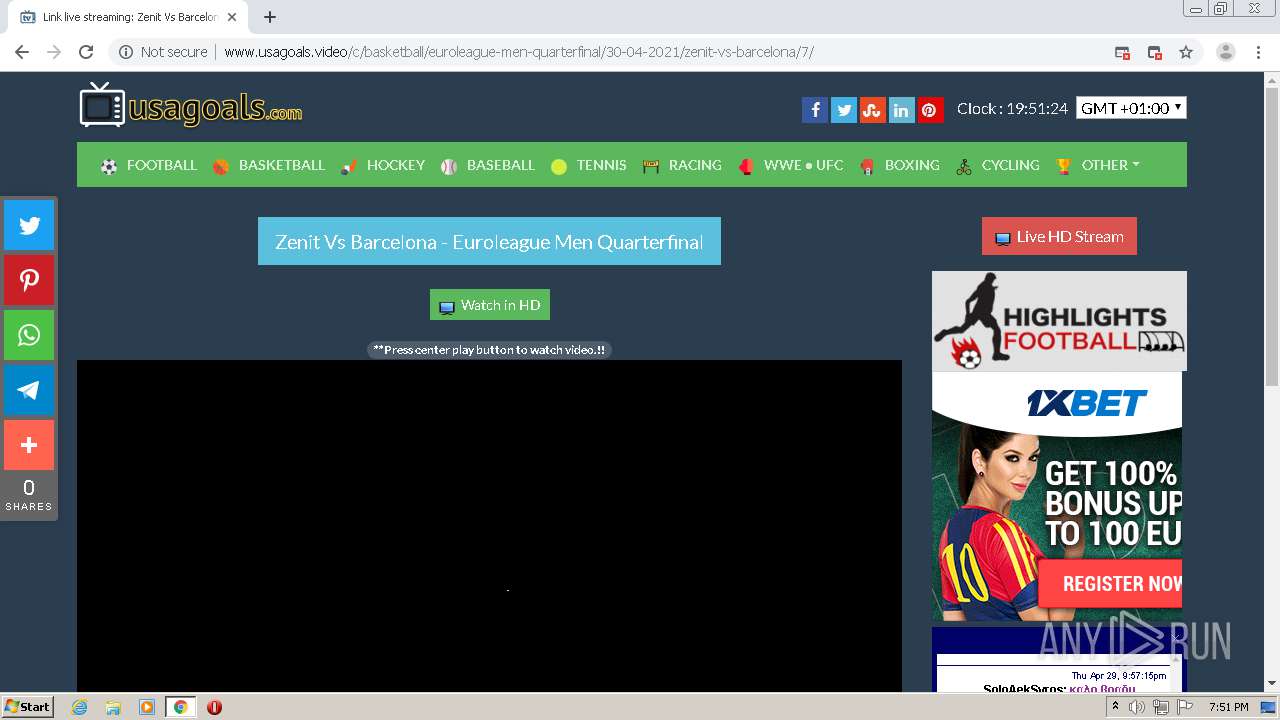Click first blocked popup icon in address bar
Viewport: 1280px width, 720px height.
coord(1122,52)
